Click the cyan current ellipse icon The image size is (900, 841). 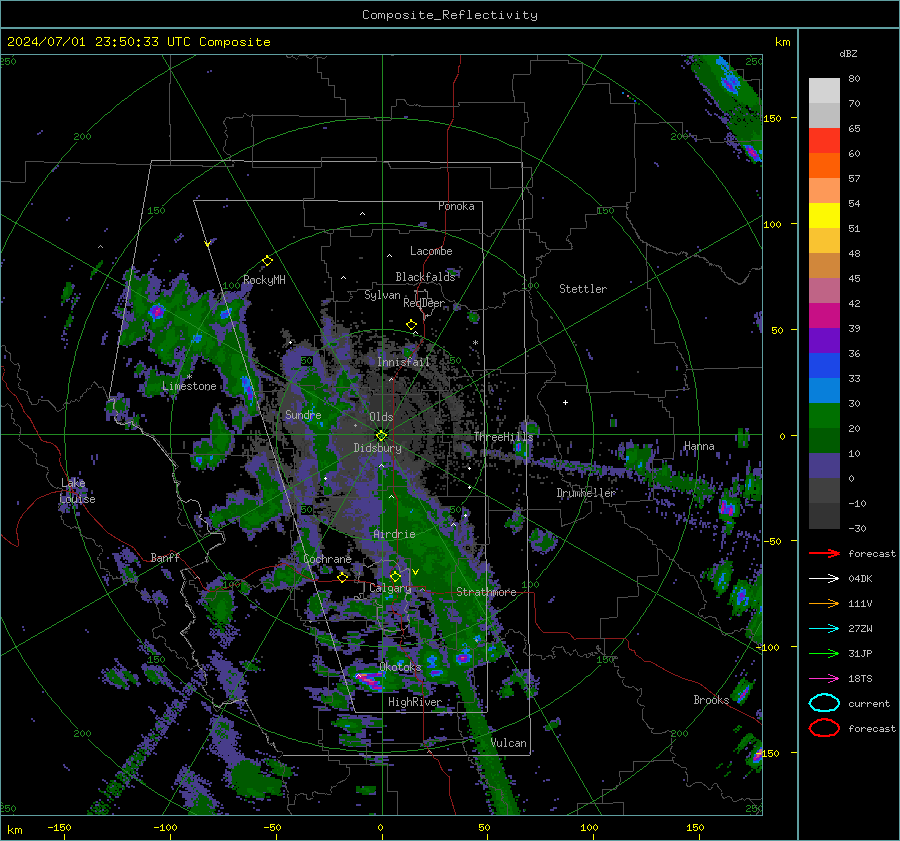coord(824,703)
